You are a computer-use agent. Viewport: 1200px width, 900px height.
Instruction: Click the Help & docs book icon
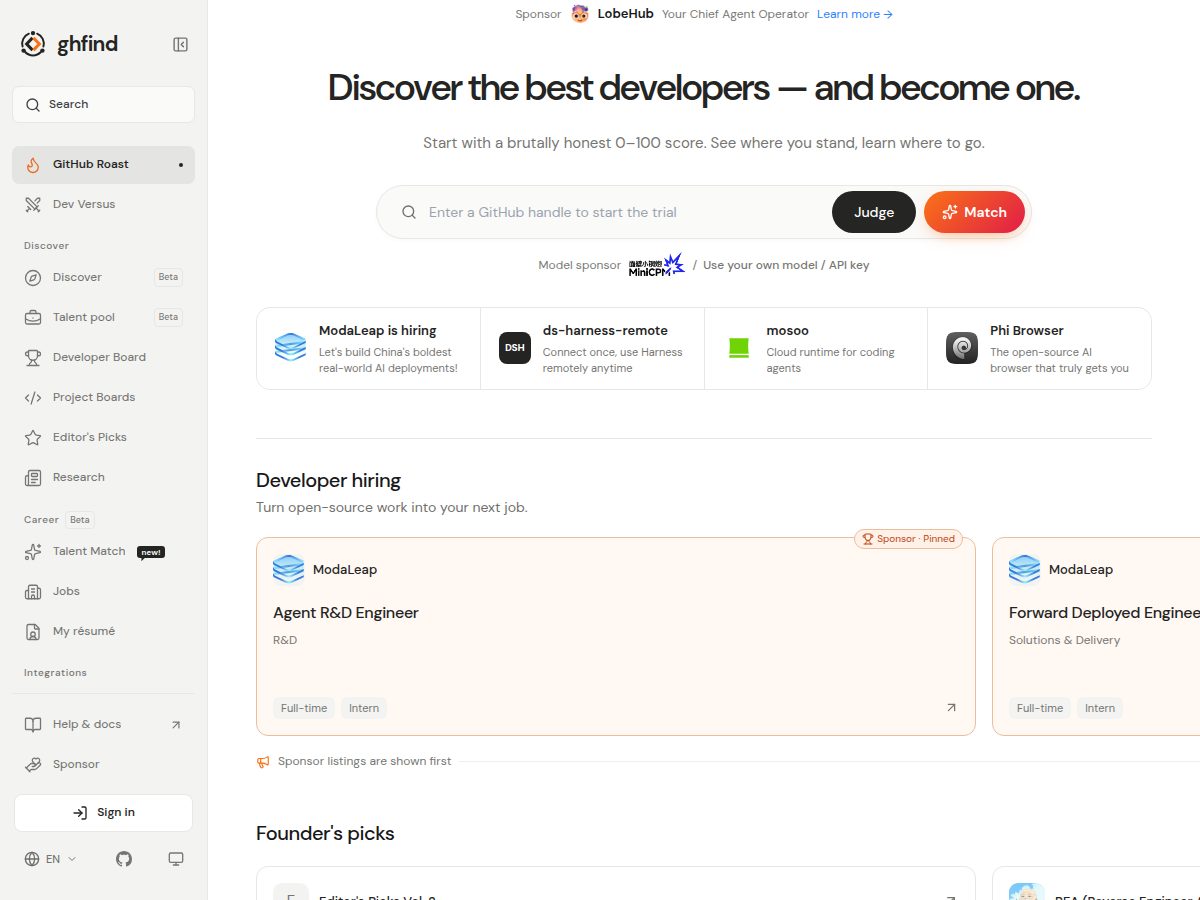[x=33, y=725]
